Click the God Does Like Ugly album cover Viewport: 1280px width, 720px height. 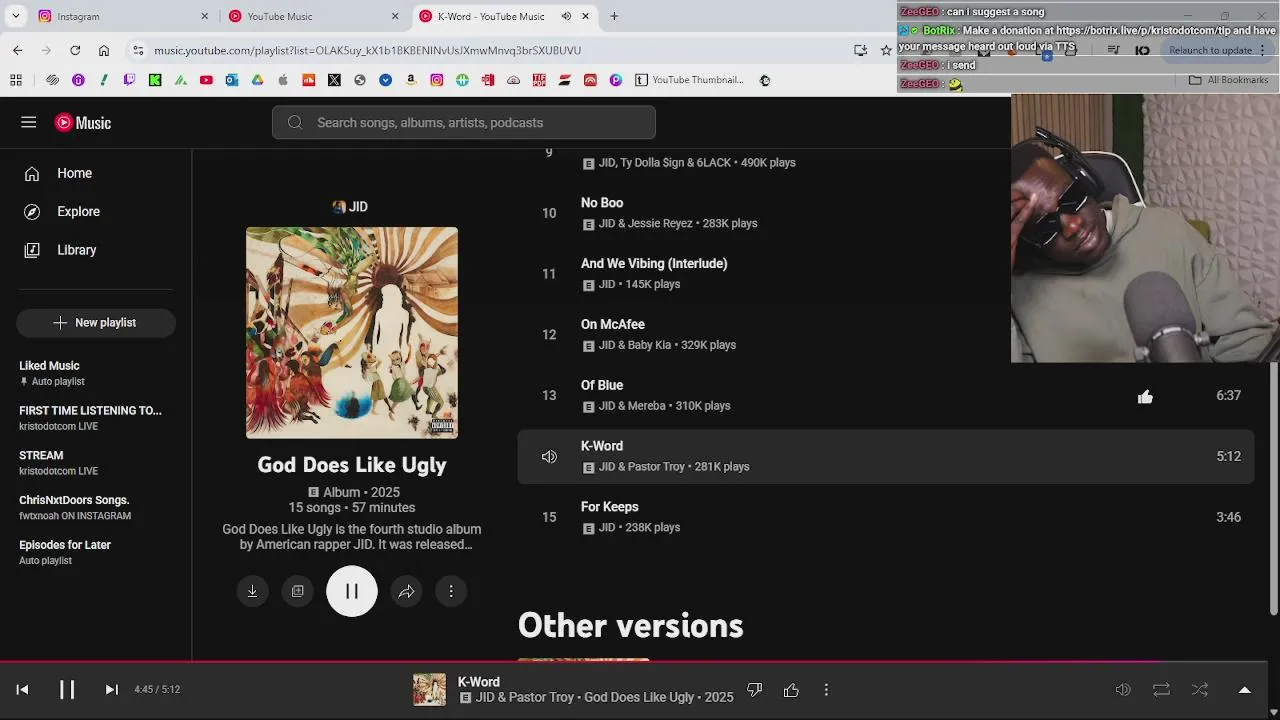352,333
